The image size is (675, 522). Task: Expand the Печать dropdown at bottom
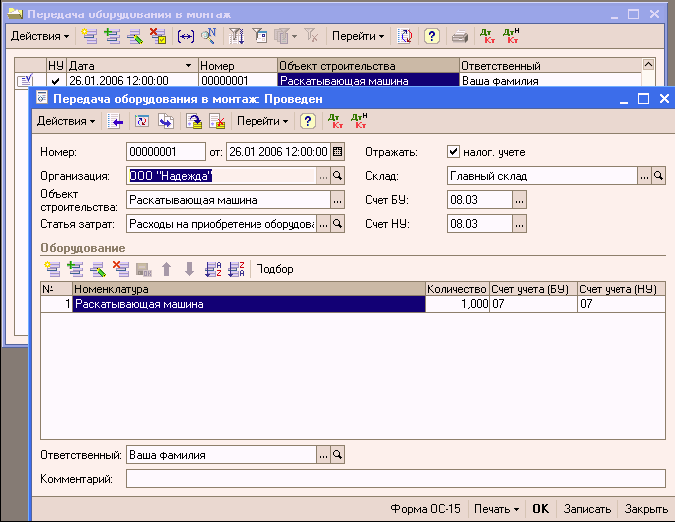coord(496,508)
